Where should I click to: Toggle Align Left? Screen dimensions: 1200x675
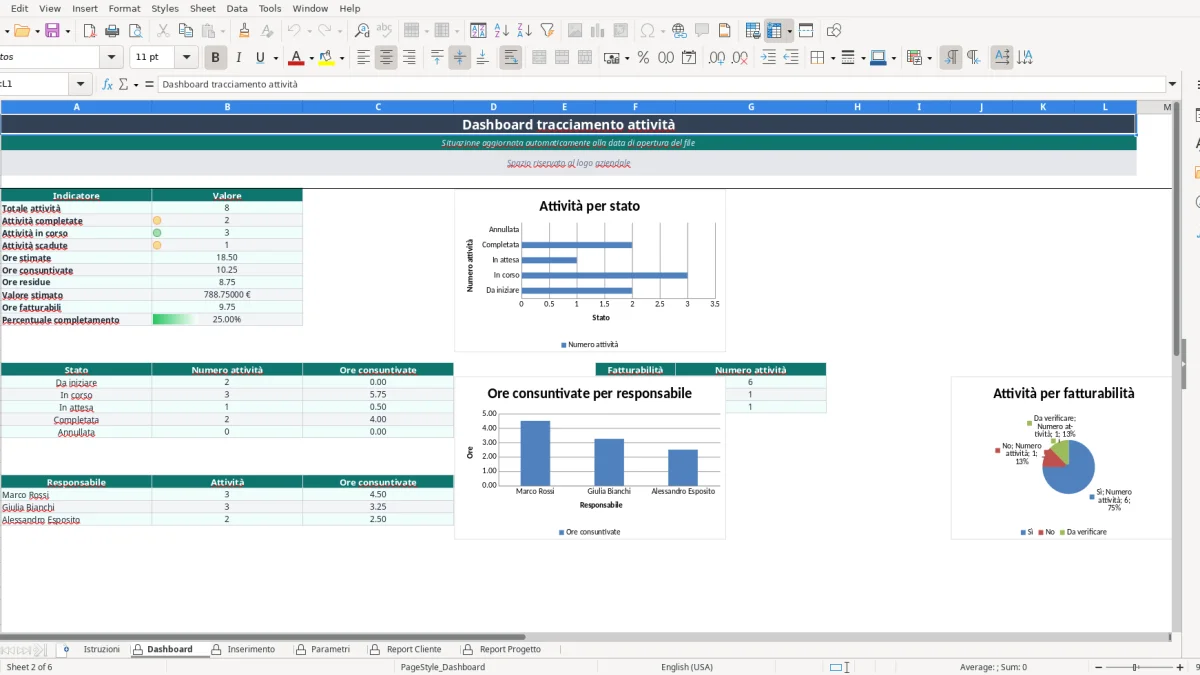363,58
